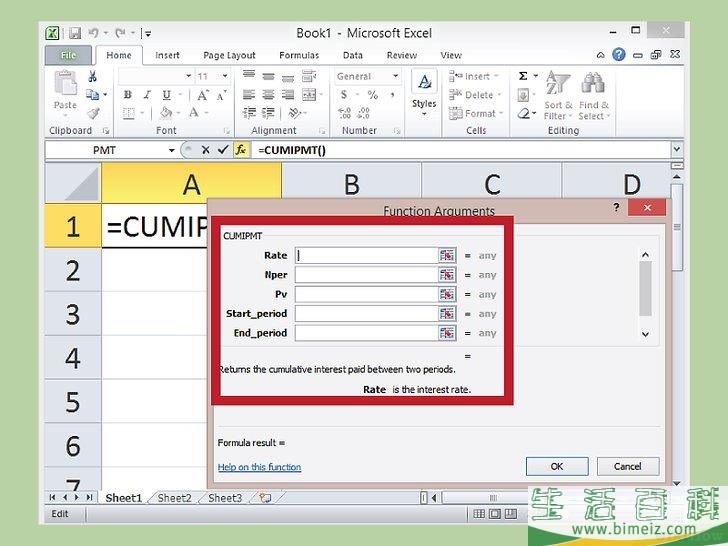Click Increase Decimal icon
728x546 pixels.
click(344, 113)
